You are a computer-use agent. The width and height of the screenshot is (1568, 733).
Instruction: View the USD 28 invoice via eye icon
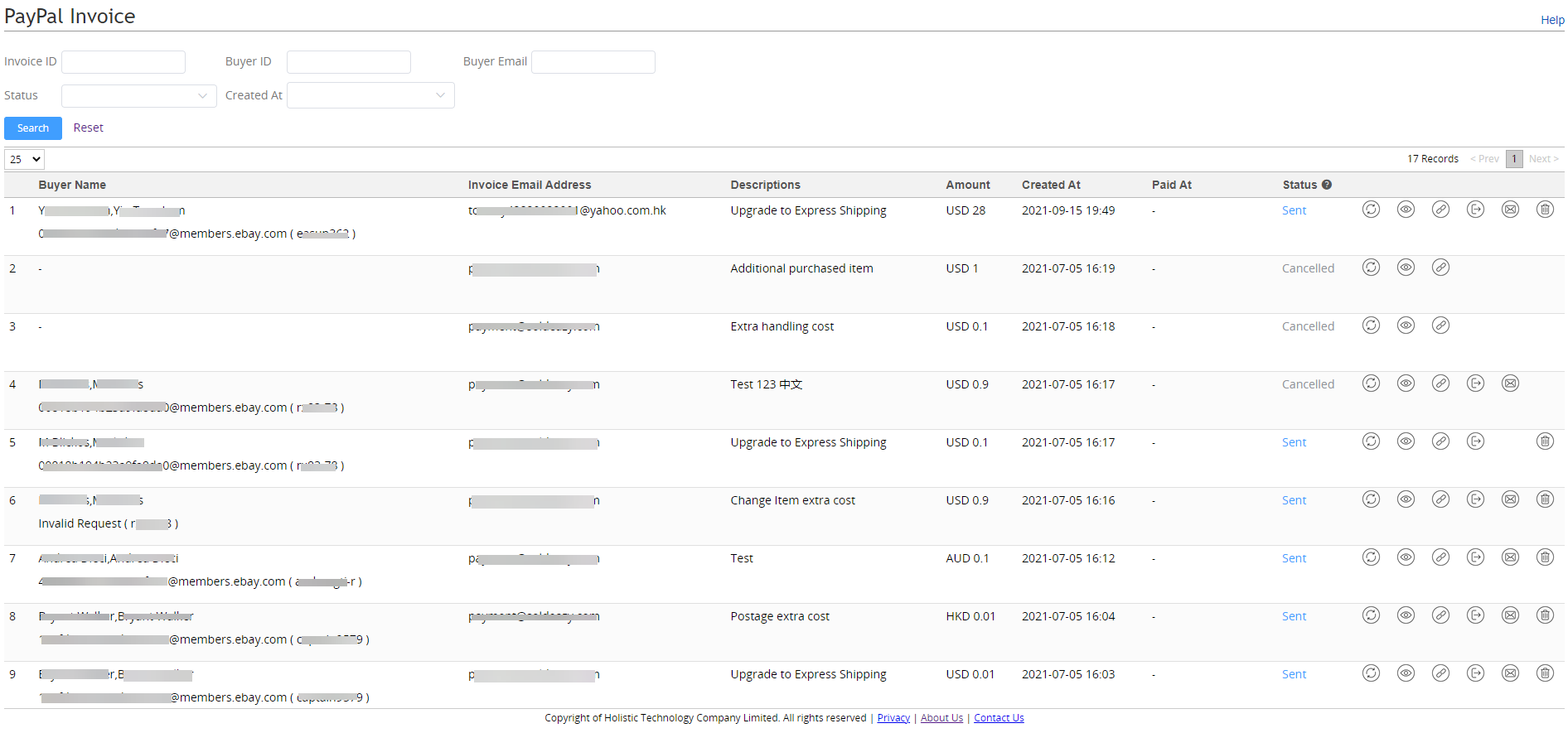click(1406, 210)
